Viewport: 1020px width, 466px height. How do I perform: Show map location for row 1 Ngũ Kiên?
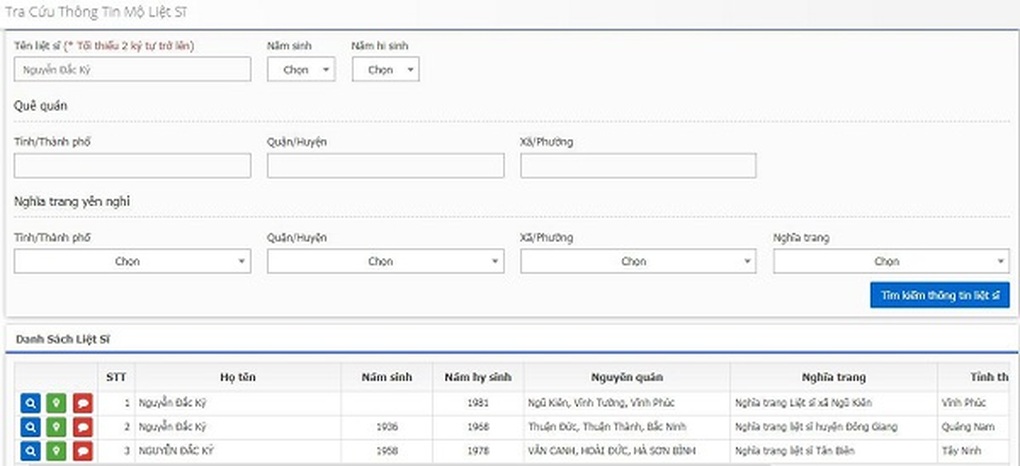pyautogui.click(x=57, y=404)
